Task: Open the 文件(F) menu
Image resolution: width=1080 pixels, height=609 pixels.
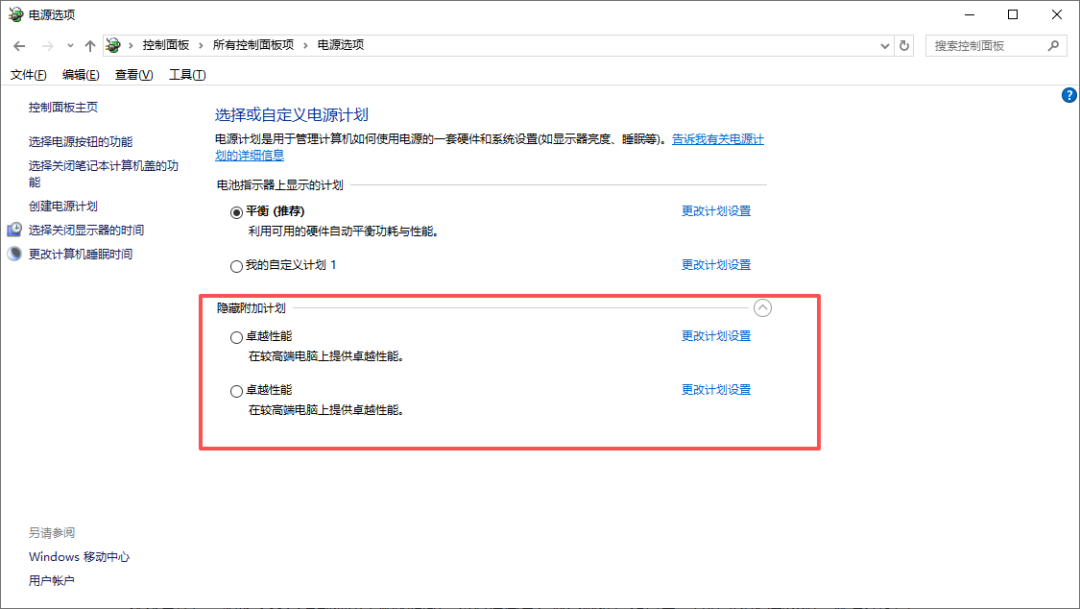Action: 28,74
